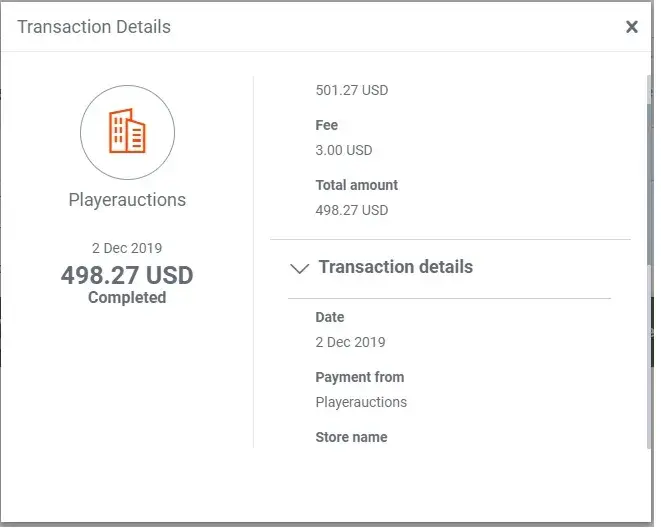The image size is (661, 530).
Task: Click the bold 498.27 USD amount
Action: pyautogui.click(x=127, y=275)
